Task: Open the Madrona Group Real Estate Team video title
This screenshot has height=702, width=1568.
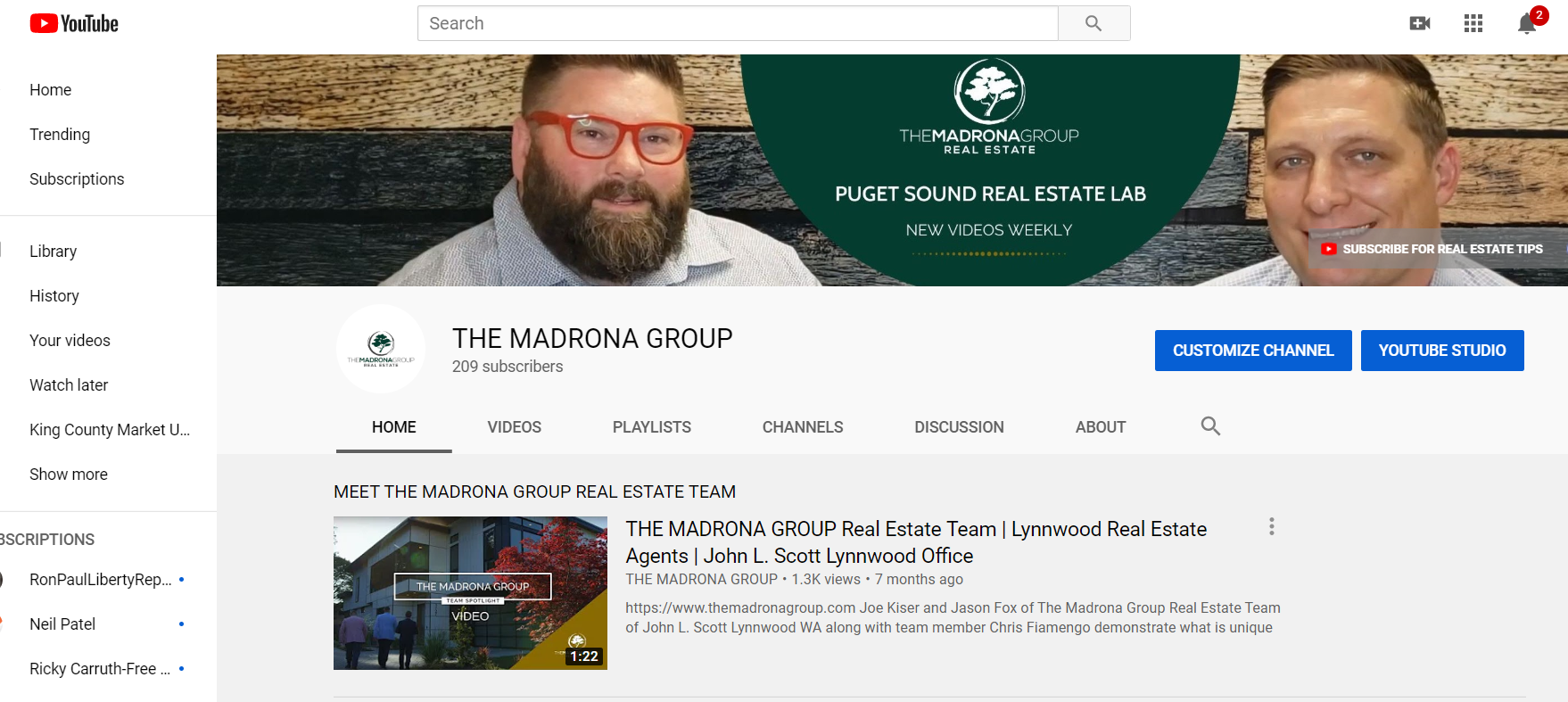Action: click(916, 542)
